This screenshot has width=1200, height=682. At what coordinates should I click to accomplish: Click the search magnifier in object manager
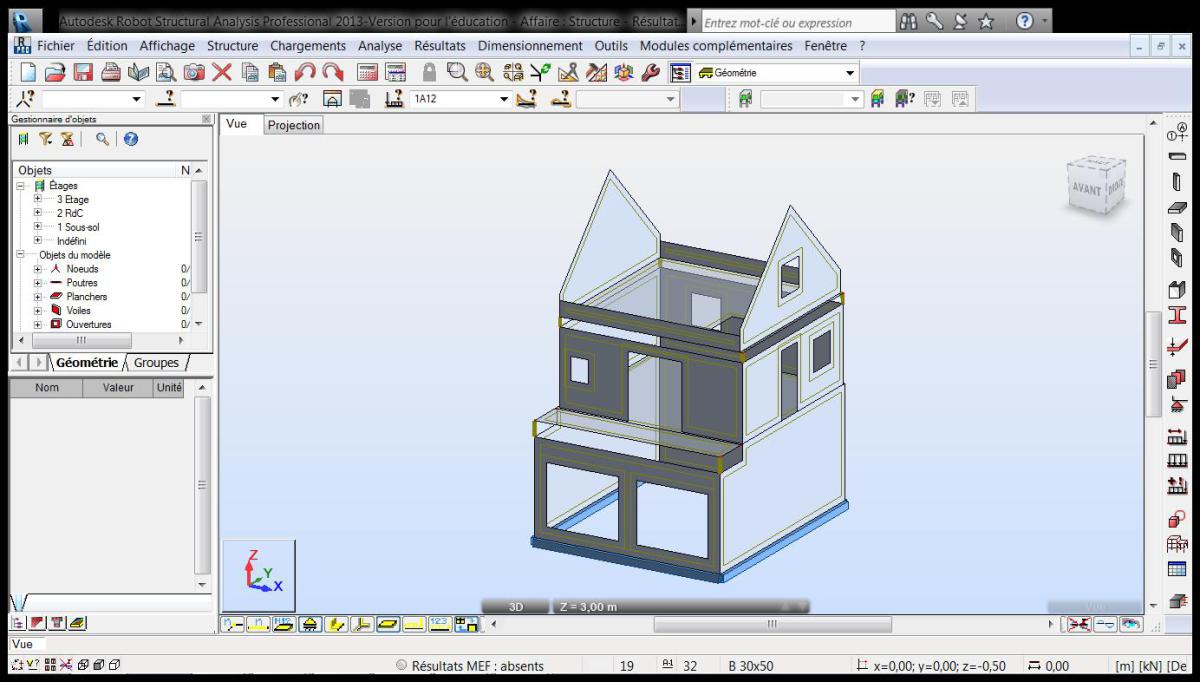[102, 139]
